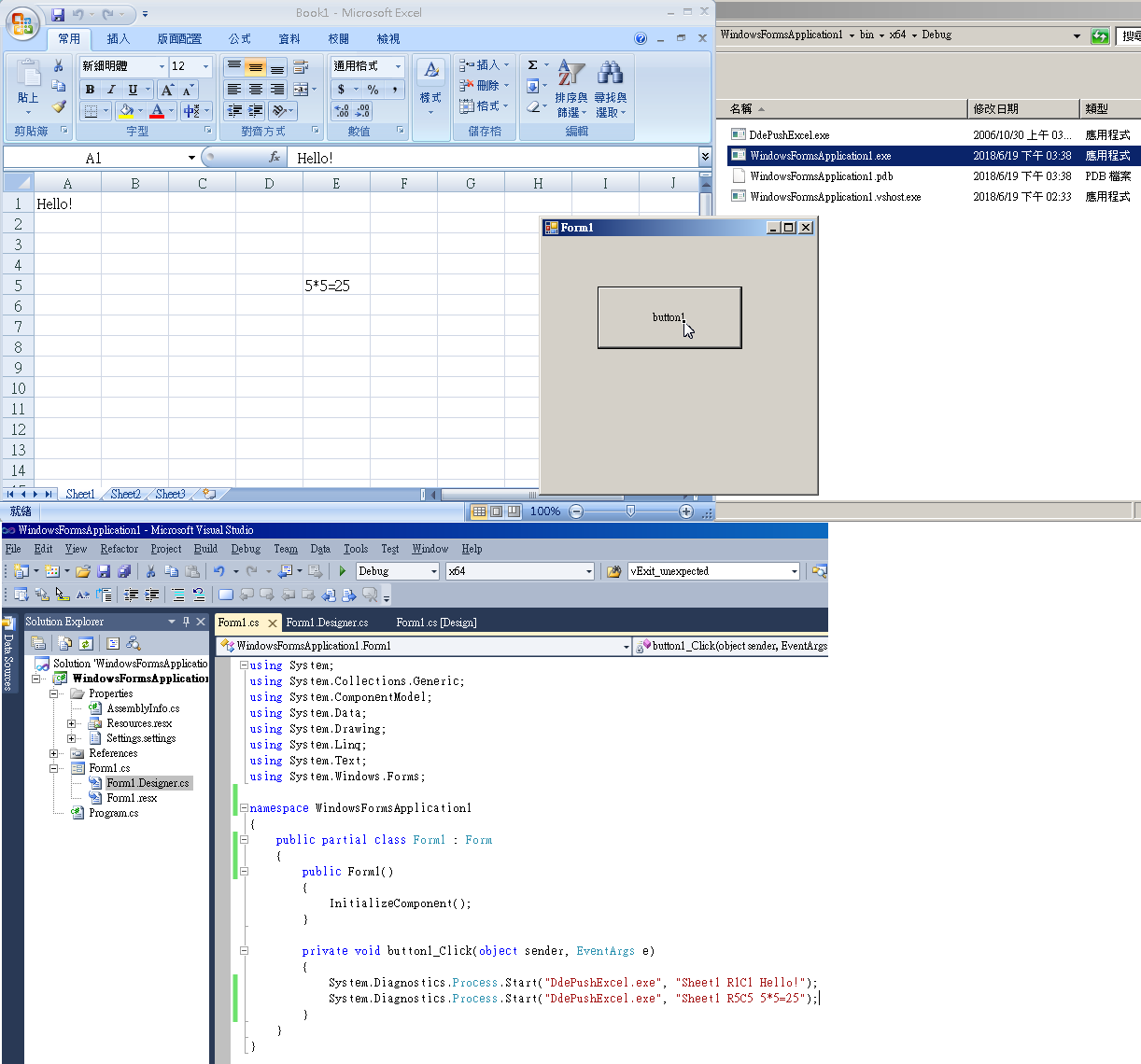
Task: Open the Debug configuration dropdown in Visual Studio
Action: click(x=433, y=571)
